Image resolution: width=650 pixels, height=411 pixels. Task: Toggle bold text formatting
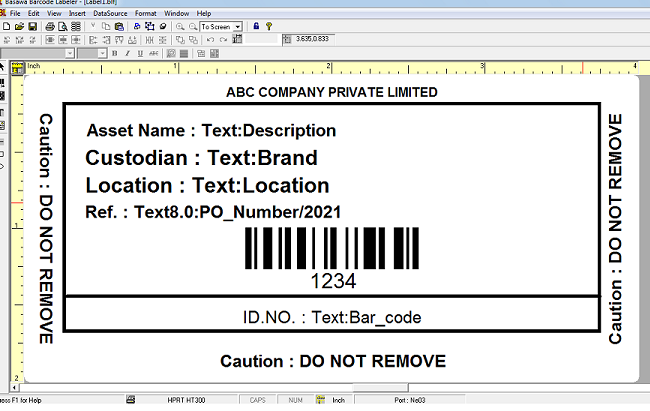tap(114, 53)
